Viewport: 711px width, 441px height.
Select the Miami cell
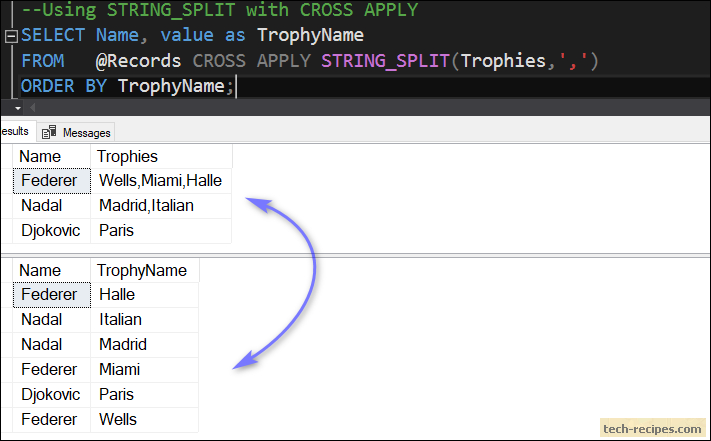click(145, 370)
